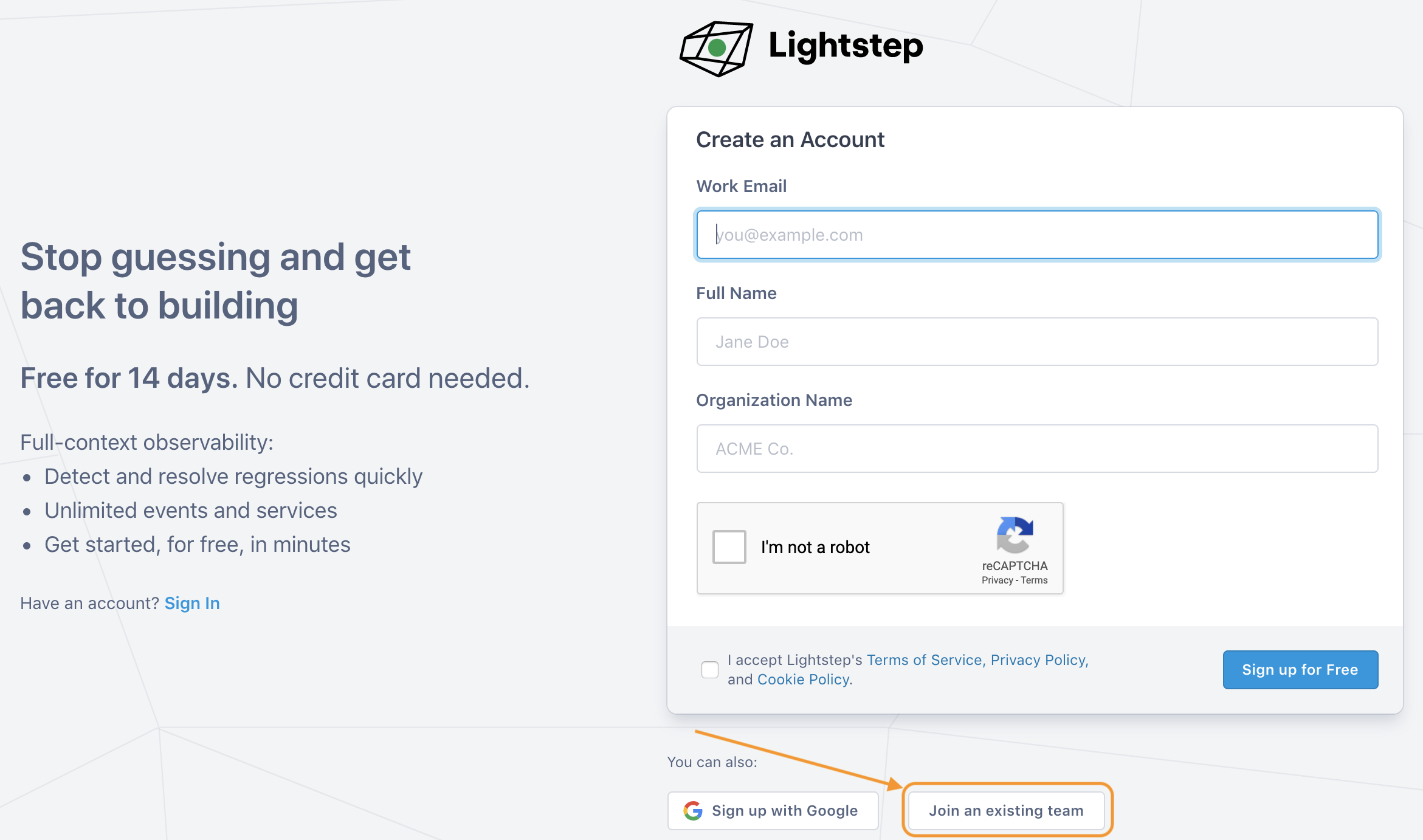Click the Google G icon
The image size is (1423, 840).
click(692, 810)
